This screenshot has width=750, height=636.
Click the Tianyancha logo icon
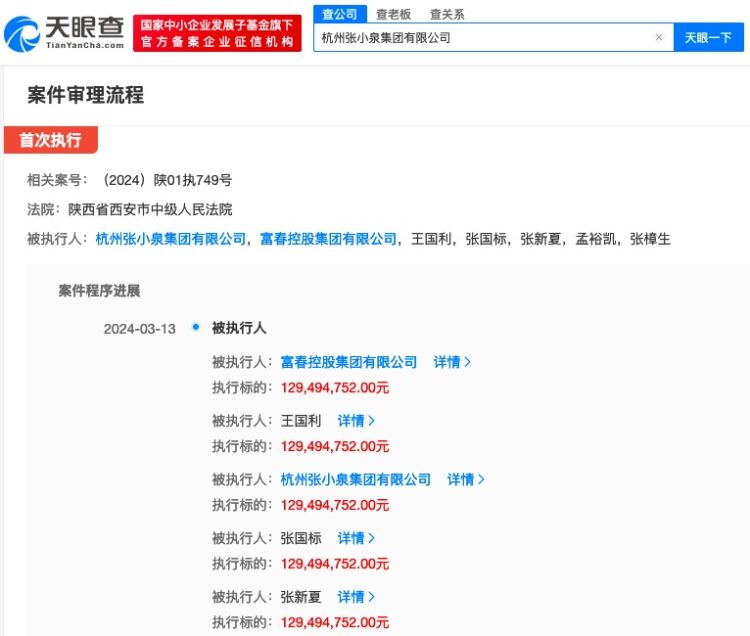tap(22, 33)
